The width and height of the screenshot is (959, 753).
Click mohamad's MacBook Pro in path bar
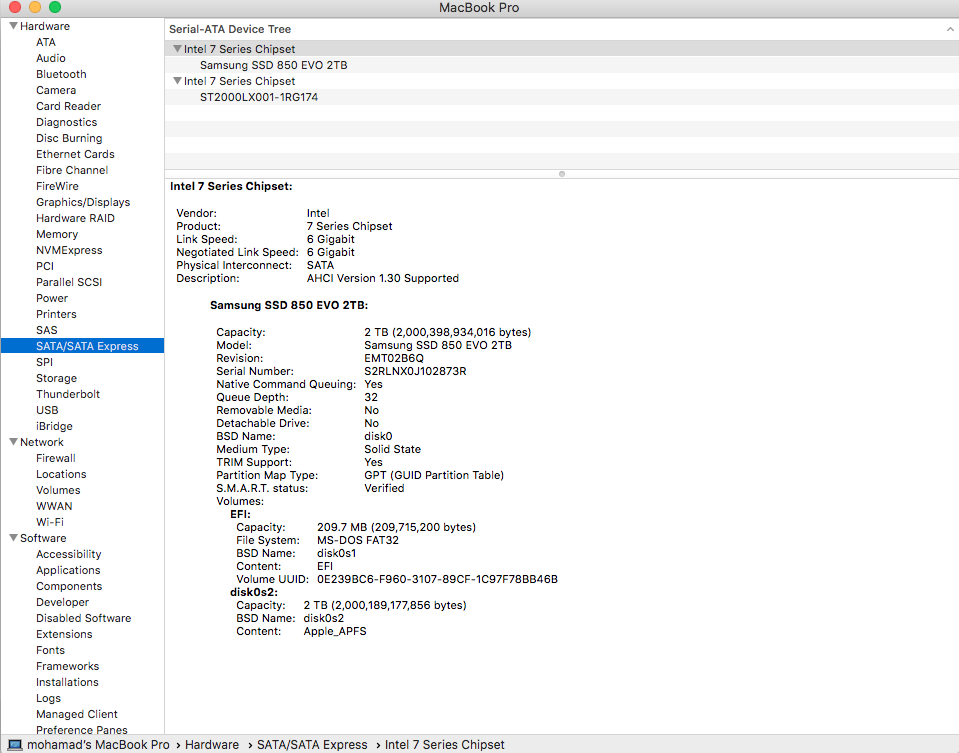coord(98,744)
